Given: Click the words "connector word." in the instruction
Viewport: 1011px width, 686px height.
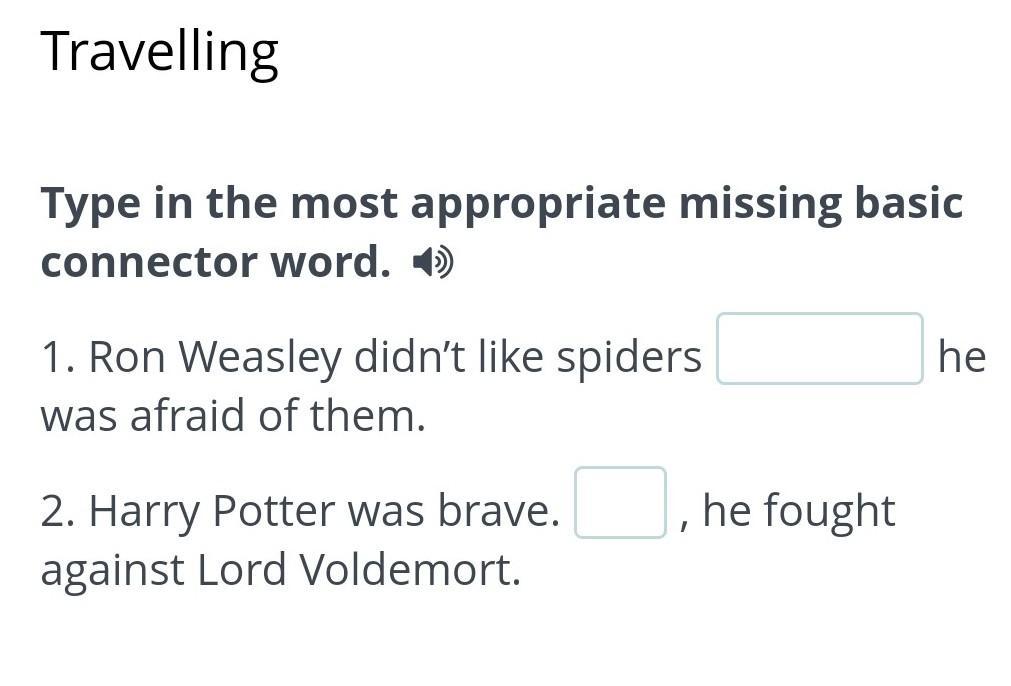Looking at the screenshot, I should (x=215, y=263).
